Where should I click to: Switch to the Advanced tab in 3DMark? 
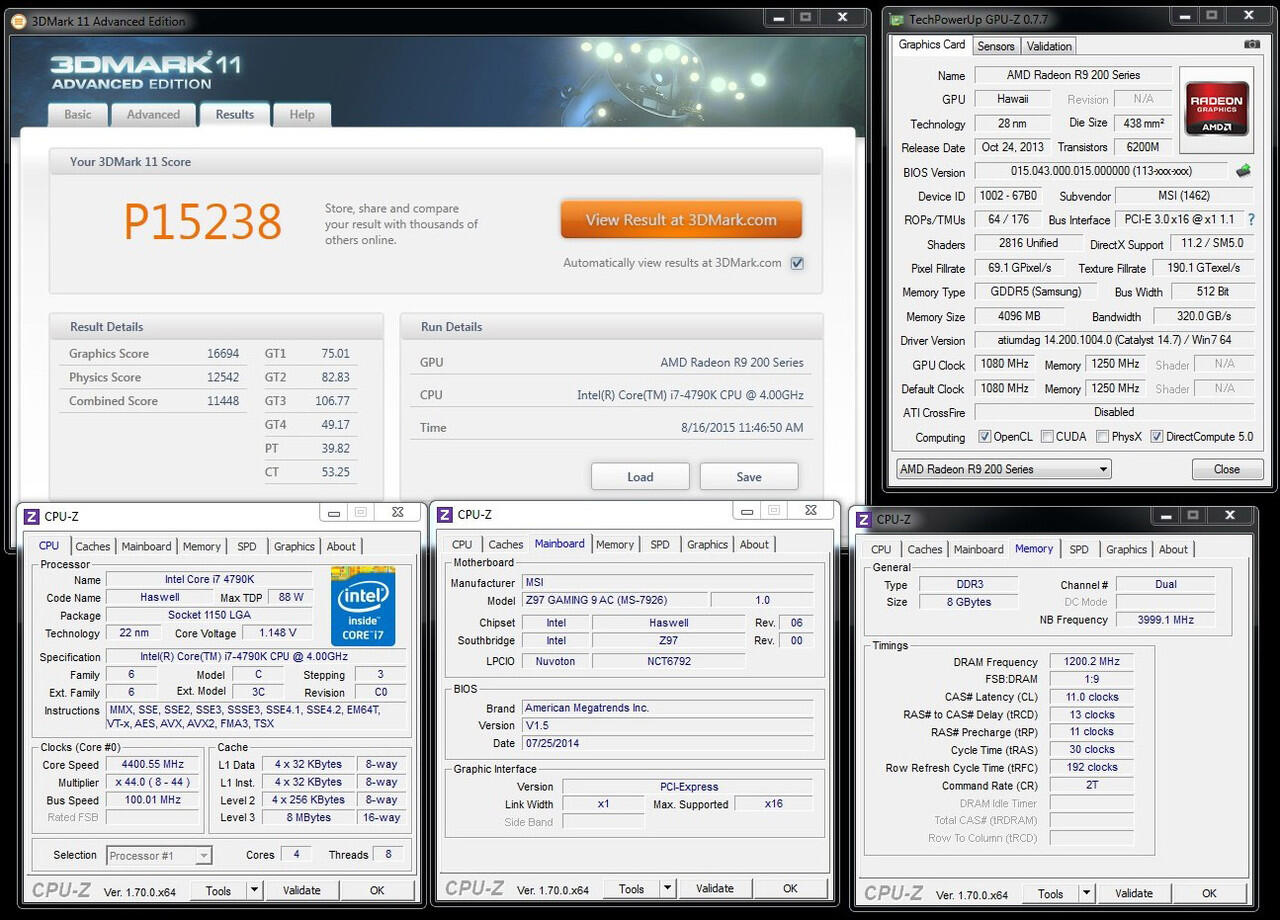coord(153,115)
